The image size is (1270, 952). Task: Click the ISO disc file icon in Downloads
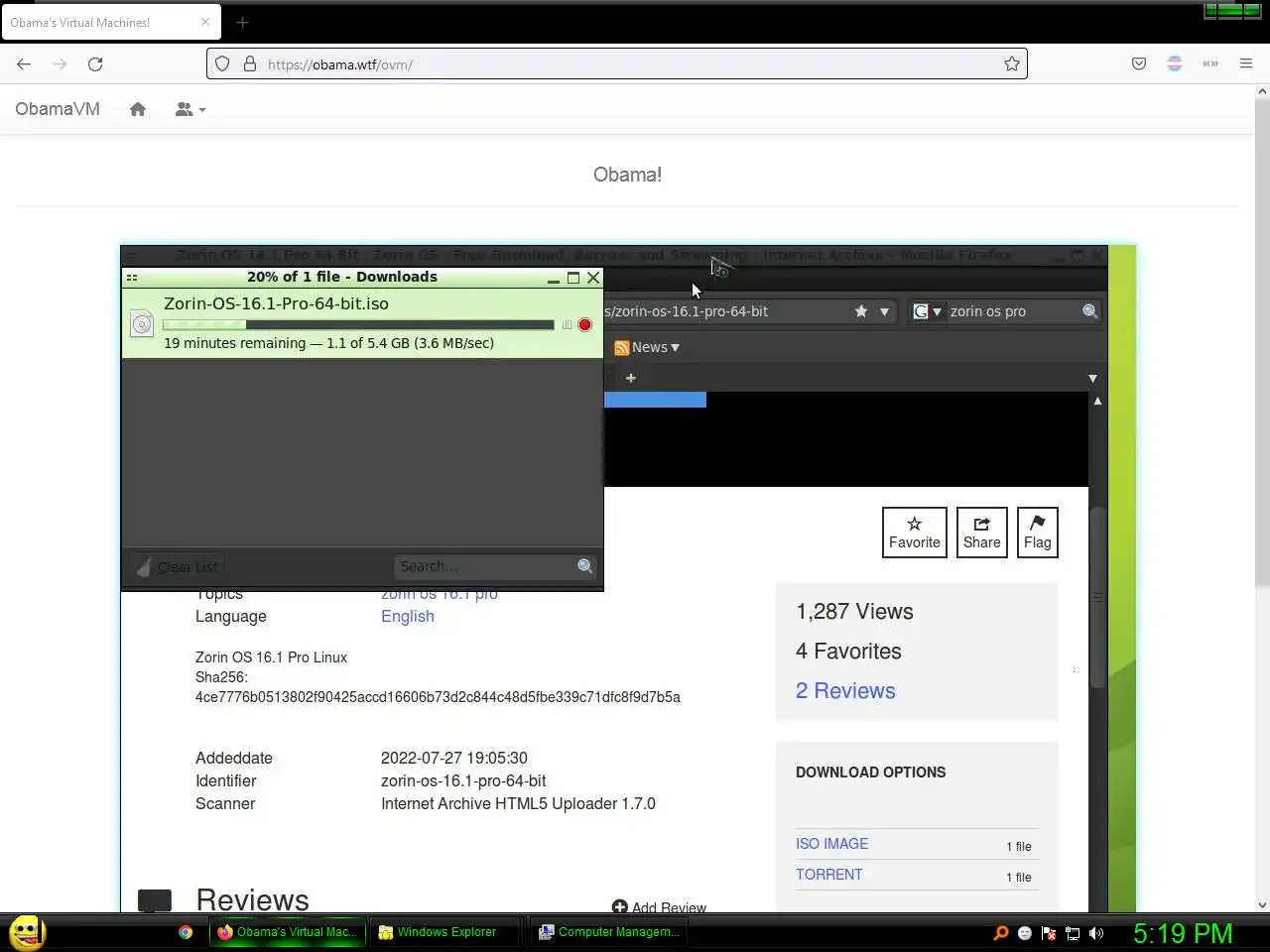[x=142, y=323]
